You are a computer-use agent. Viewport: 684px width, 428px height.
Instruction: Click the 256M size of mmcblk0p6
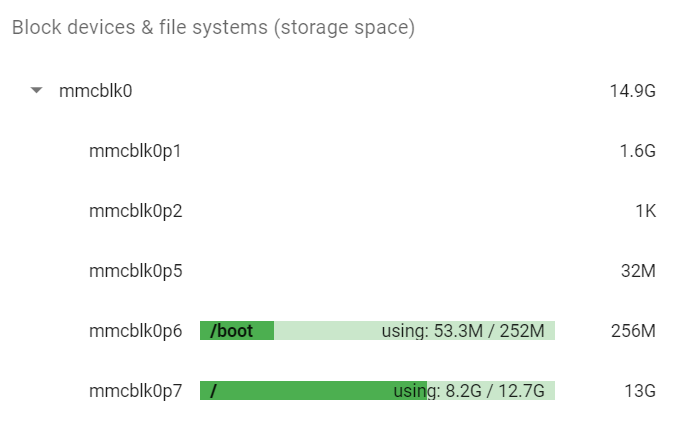pos(633,331)
